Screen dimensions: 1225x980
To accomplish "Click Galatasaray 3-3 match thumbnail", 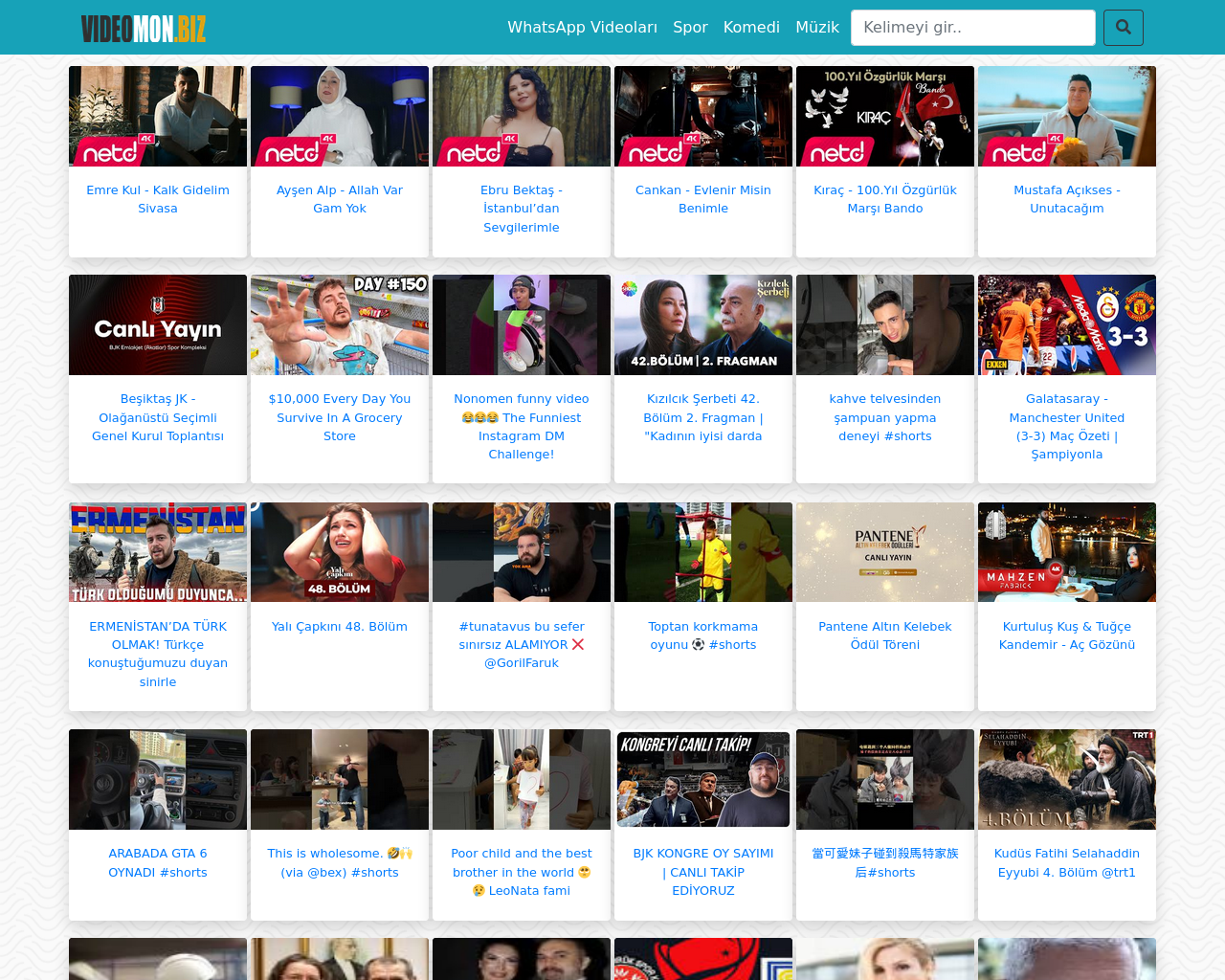I will [1067, 324].
